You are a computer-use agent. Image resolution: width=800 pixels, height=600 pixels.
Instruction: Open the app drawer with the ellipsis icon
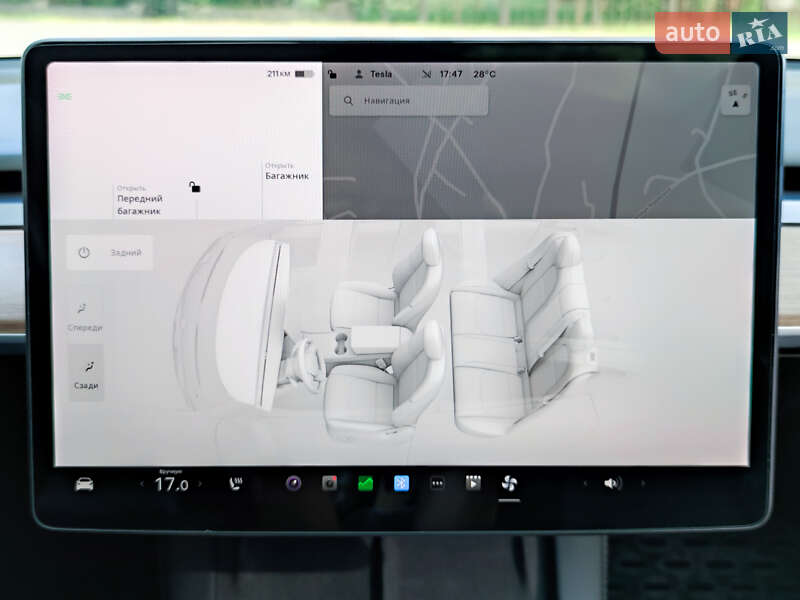click(x=438, y=485)
